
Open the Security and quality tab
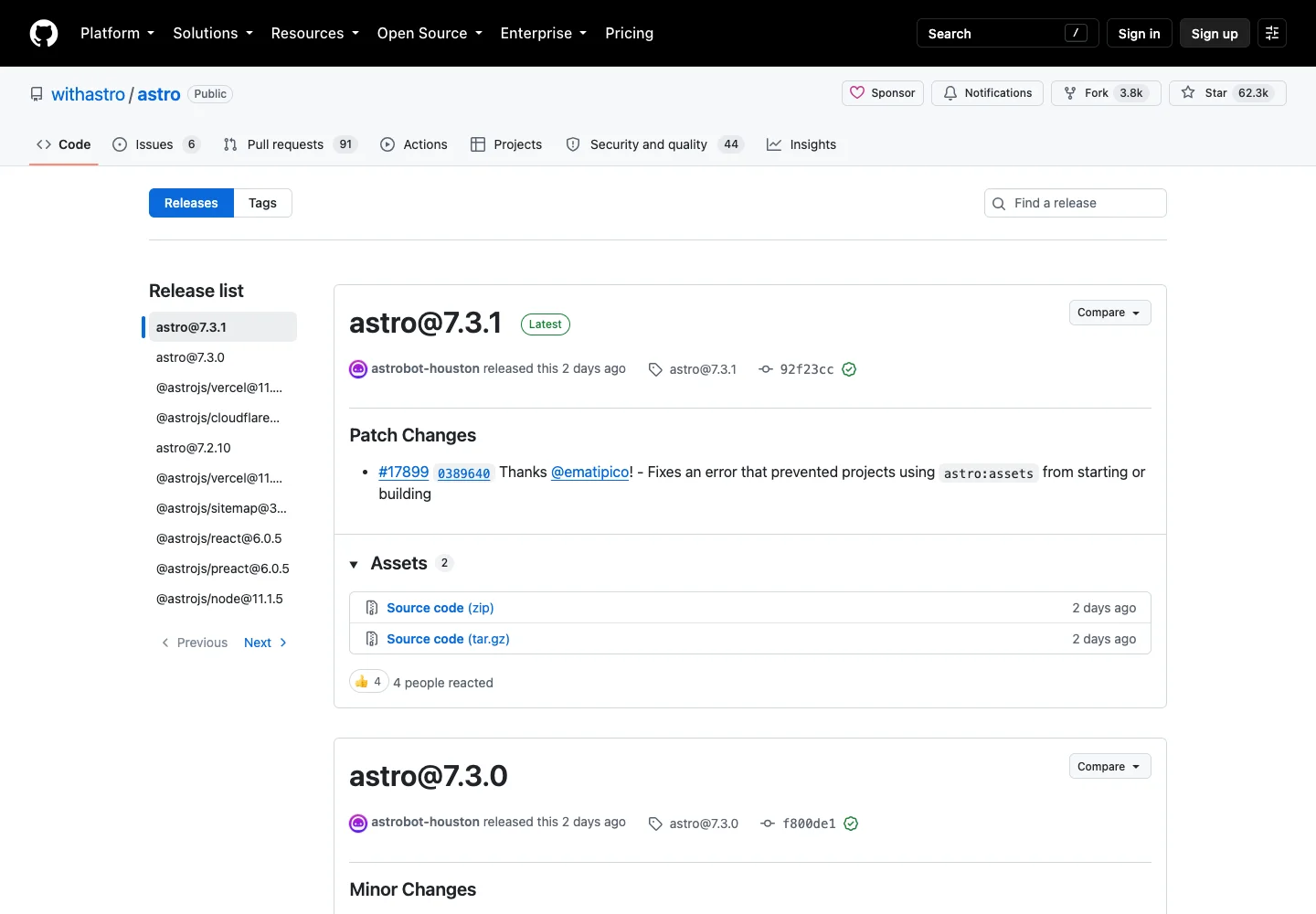pyautogui.click(x=654, y=144)
